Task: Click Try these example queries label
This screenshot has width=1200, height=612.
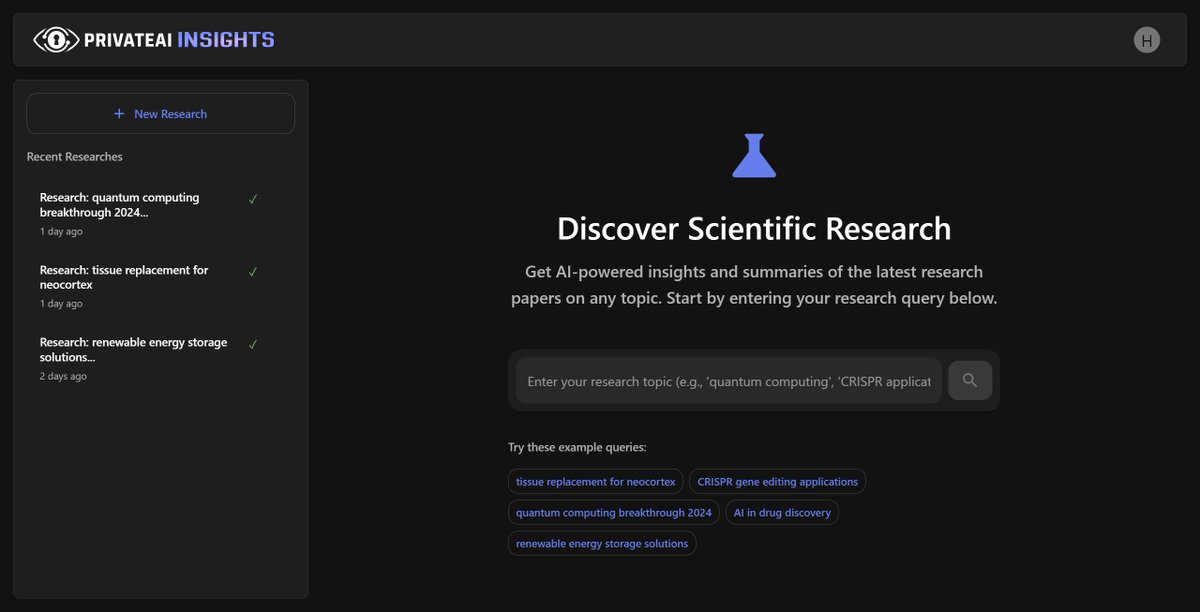Action: (x=578, y=447)
